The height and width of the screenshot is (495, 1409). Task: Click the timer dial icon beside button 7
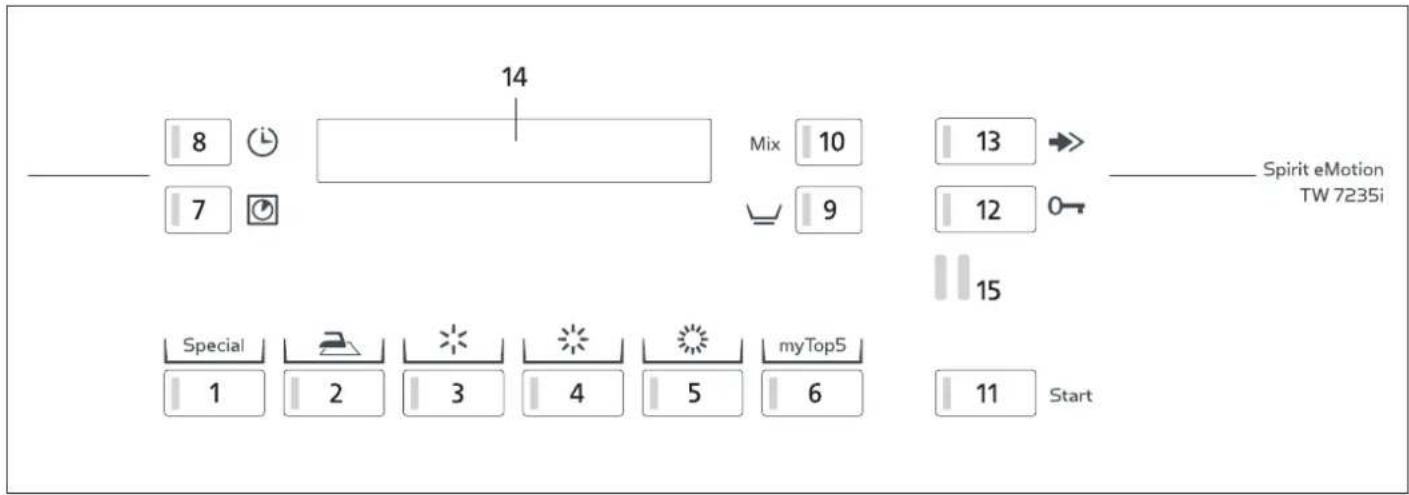[262, 210]
